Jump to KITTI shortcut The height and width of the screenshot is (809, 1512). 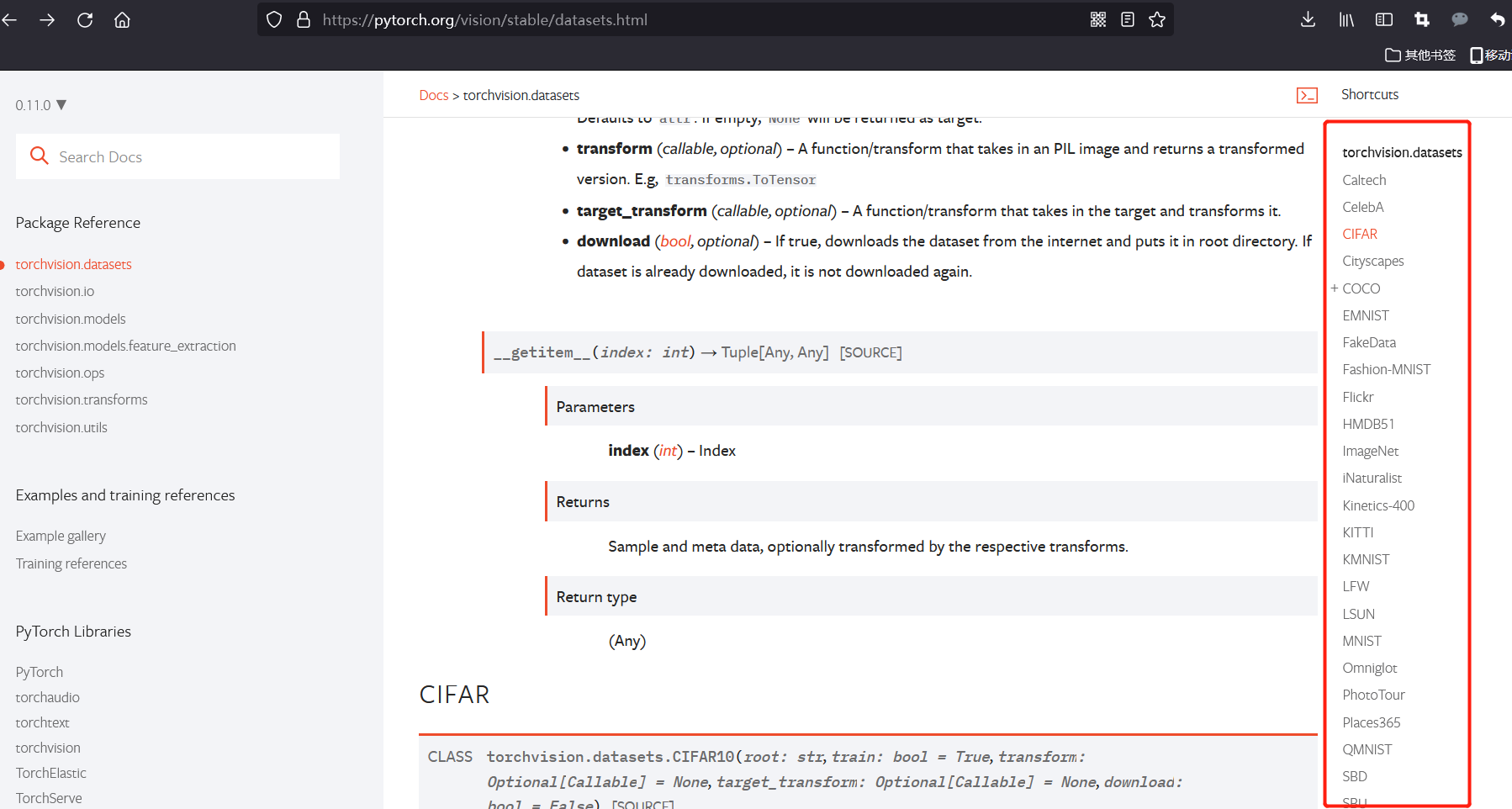(x=1358, y=532)
